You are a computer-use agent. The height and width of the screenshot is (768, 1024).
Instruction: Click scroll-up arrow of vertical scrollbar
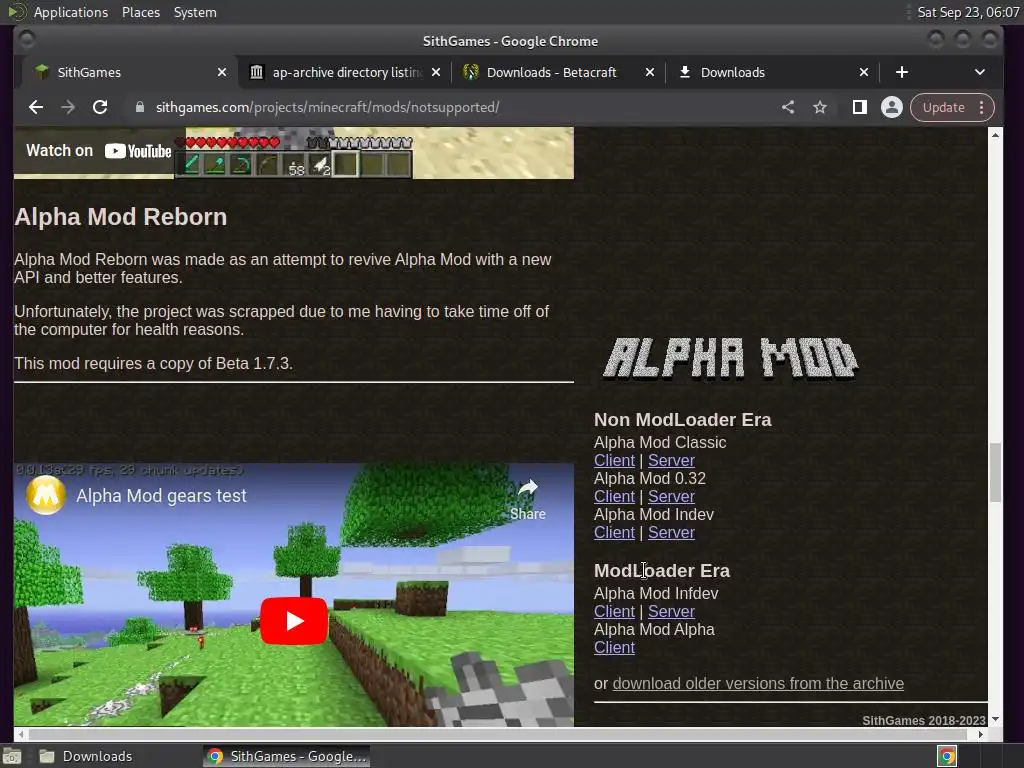click(x=995, y=135)
